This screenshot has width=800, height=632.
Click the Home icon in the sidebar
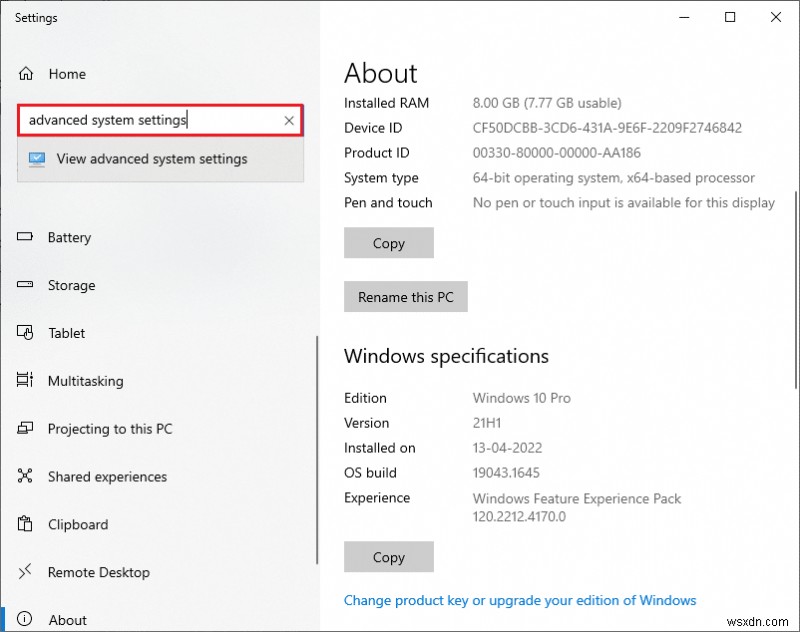point(26,74)
